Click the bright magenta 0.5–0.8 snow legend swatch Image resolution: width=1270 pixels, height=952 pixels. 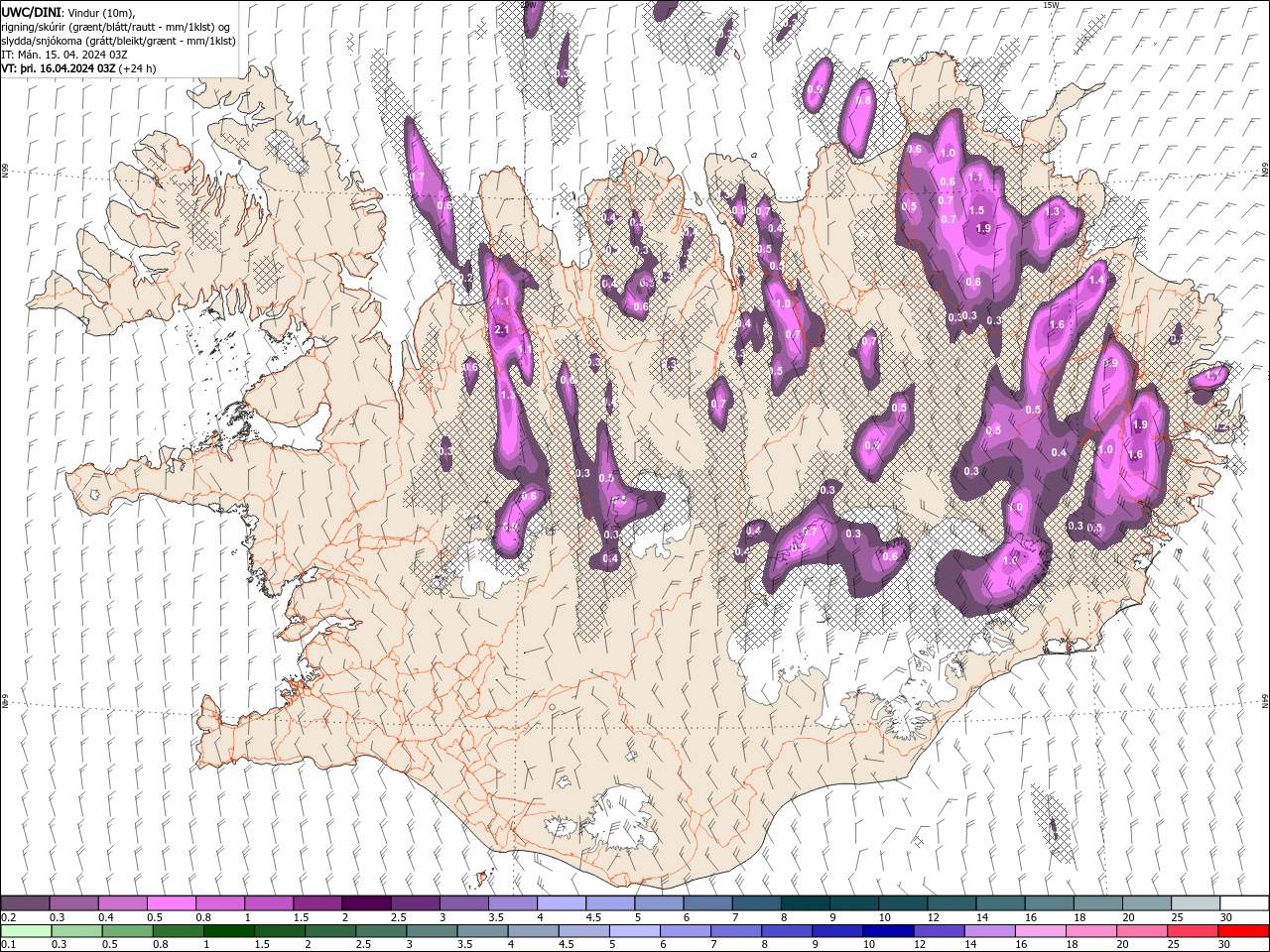(172, 903)
